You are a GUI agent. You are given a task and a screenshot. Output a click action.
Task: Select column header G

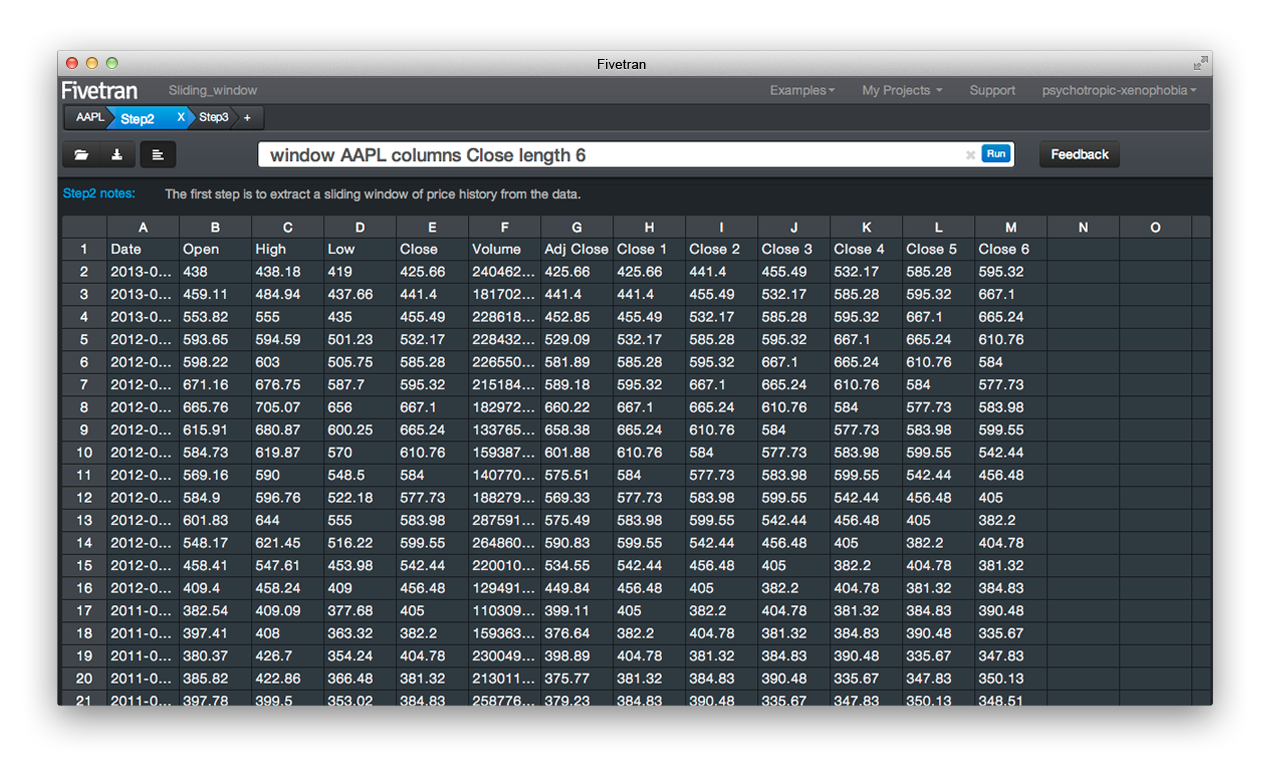click(x=576, y=227)
